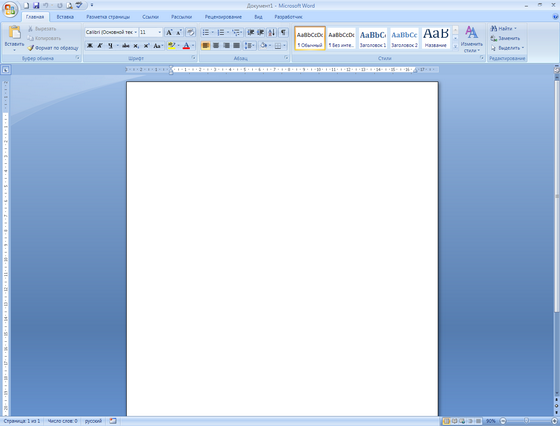560x426 pixels.
Task: Undo the last action in quick access toolbar
Action: (46, 5)
